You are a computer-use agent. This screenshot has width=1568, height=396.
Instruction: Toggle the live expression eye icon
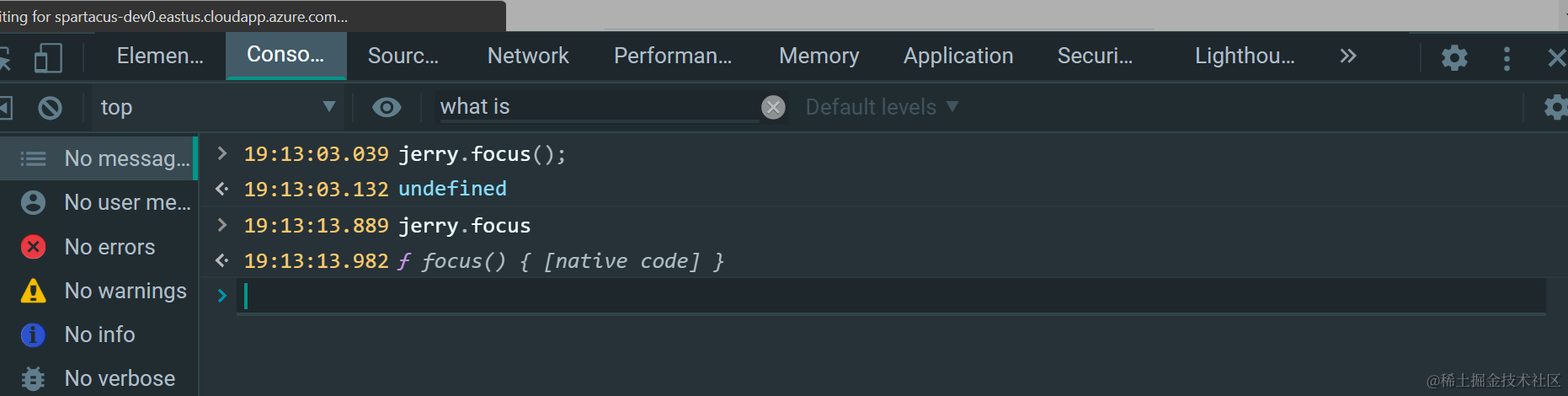coord(387,107)
